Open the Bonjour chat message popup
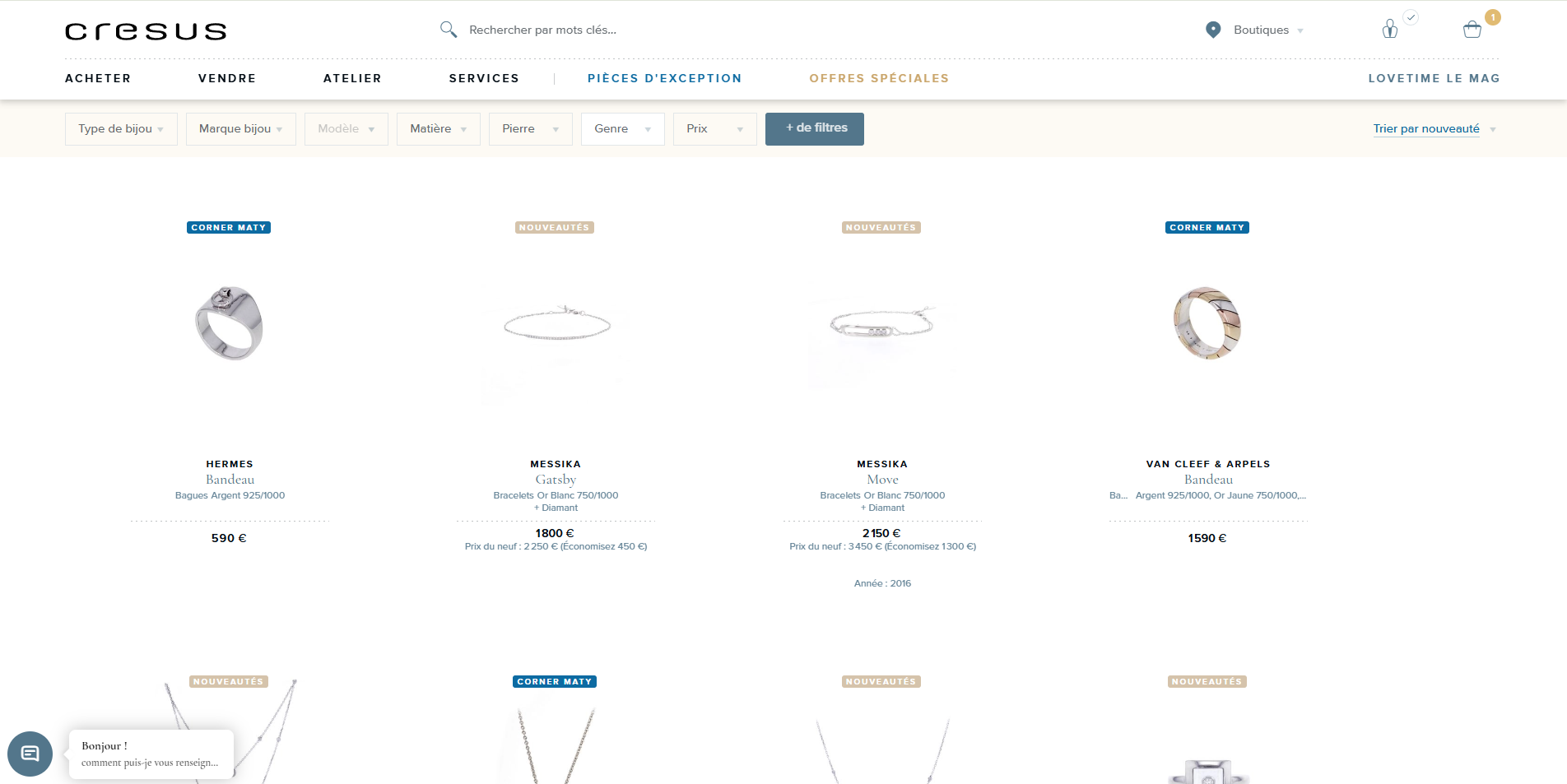Image resolution: width=1567 pixels, height=784 pixels. click(151, 754)
